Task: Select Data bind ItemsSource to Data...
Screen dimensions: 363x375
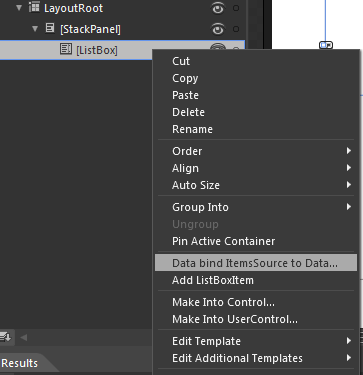Action: click(256, 263)
